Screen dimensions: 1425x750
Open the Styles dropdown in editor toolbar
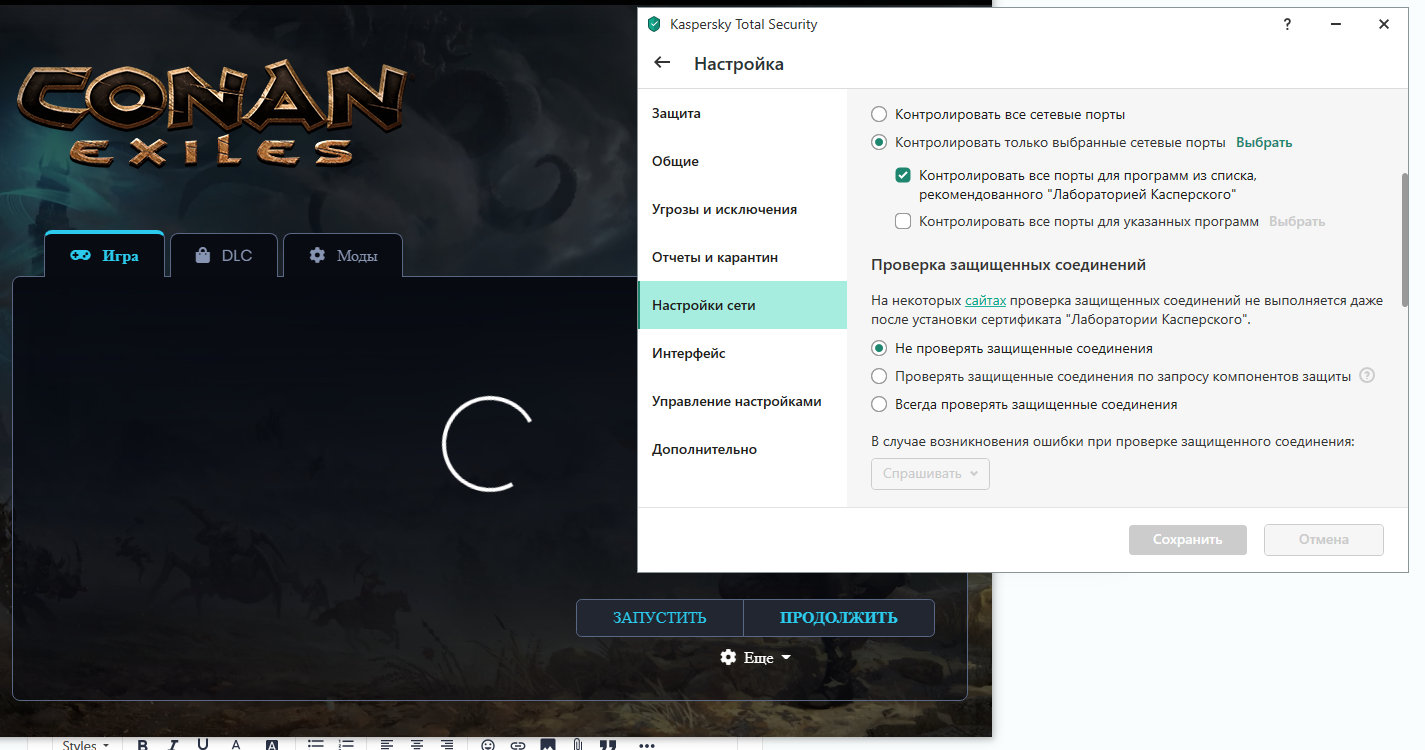pos(85,745)
